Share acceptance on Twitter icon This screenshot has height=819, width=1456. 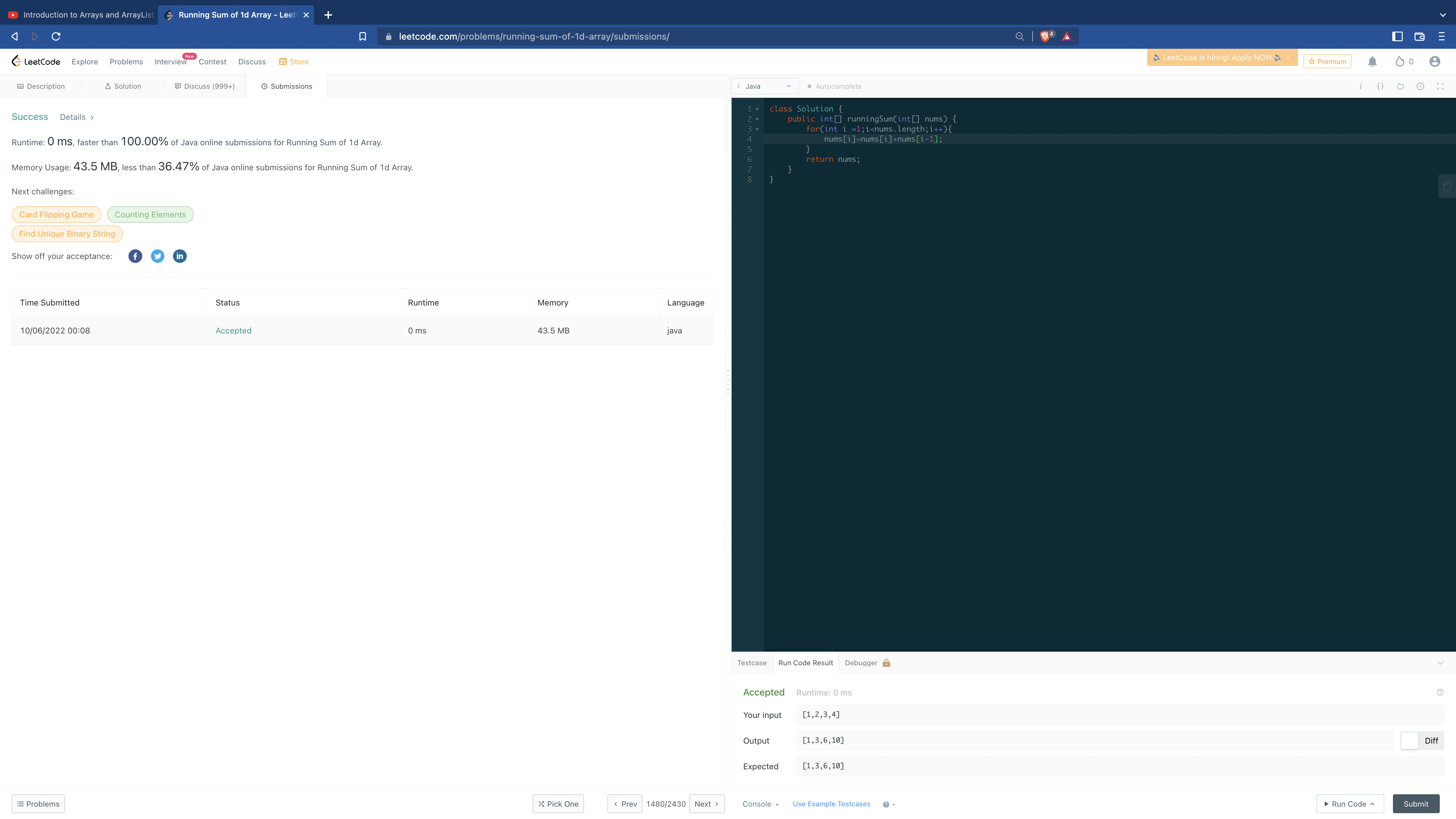coord(158,256)
